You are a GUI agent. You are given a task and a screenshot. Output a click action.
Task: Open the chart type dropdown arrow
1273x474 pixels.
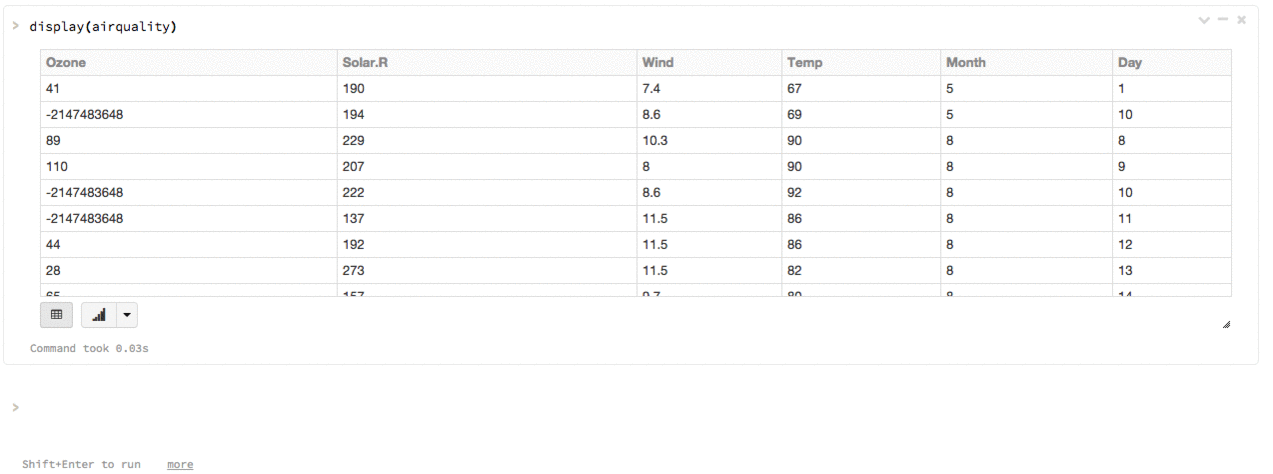[126, 315]
